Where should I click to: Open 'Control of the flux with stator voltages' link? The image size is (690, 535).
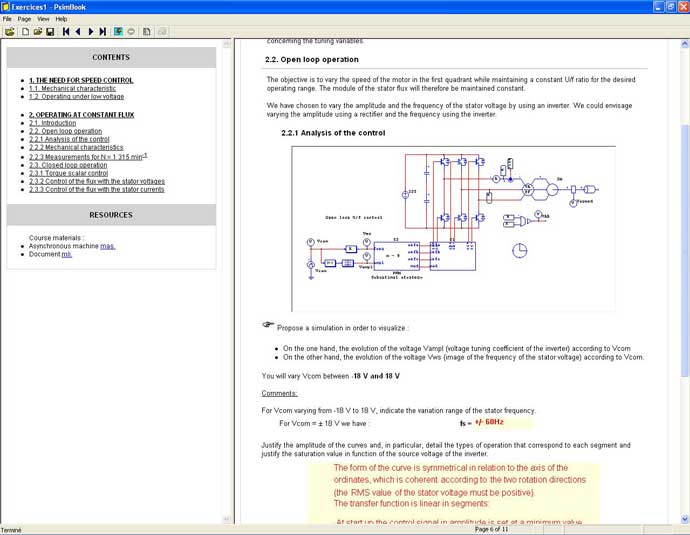coord(97,181)
